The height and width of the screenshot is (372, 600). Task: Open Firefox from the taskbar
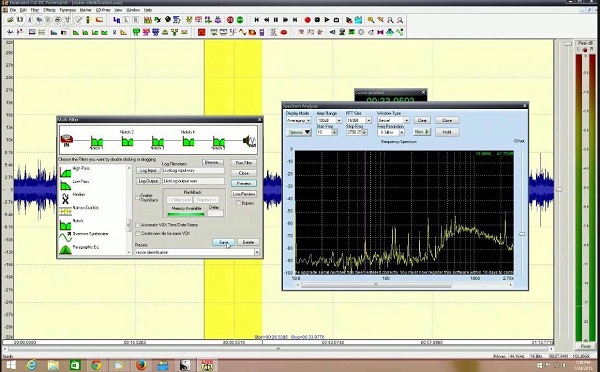(141, 365)
